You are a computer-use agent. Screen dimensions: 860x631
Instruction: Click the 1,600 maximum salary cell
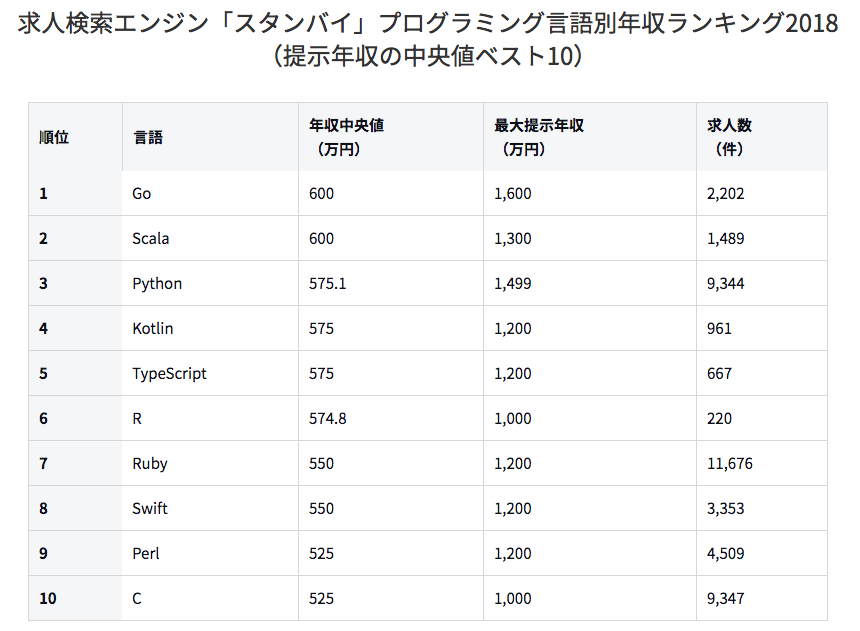point(513,194)
